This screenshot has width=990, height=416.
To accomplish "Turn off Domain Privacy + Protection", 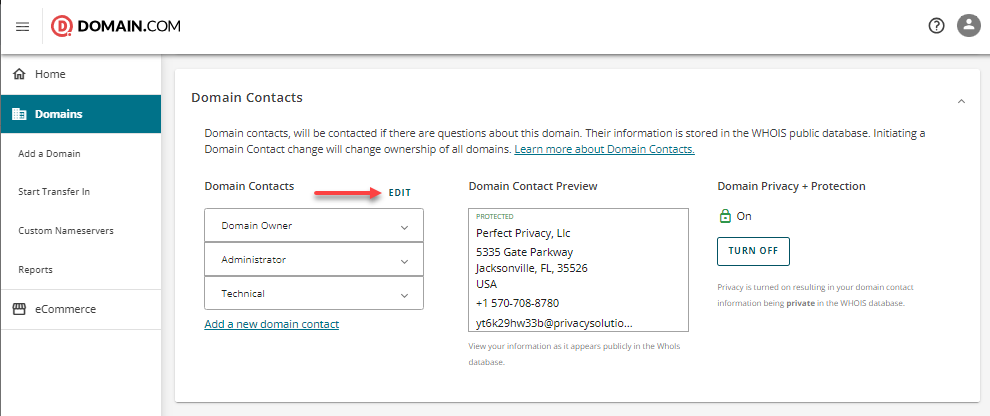I will coord(753,250).
